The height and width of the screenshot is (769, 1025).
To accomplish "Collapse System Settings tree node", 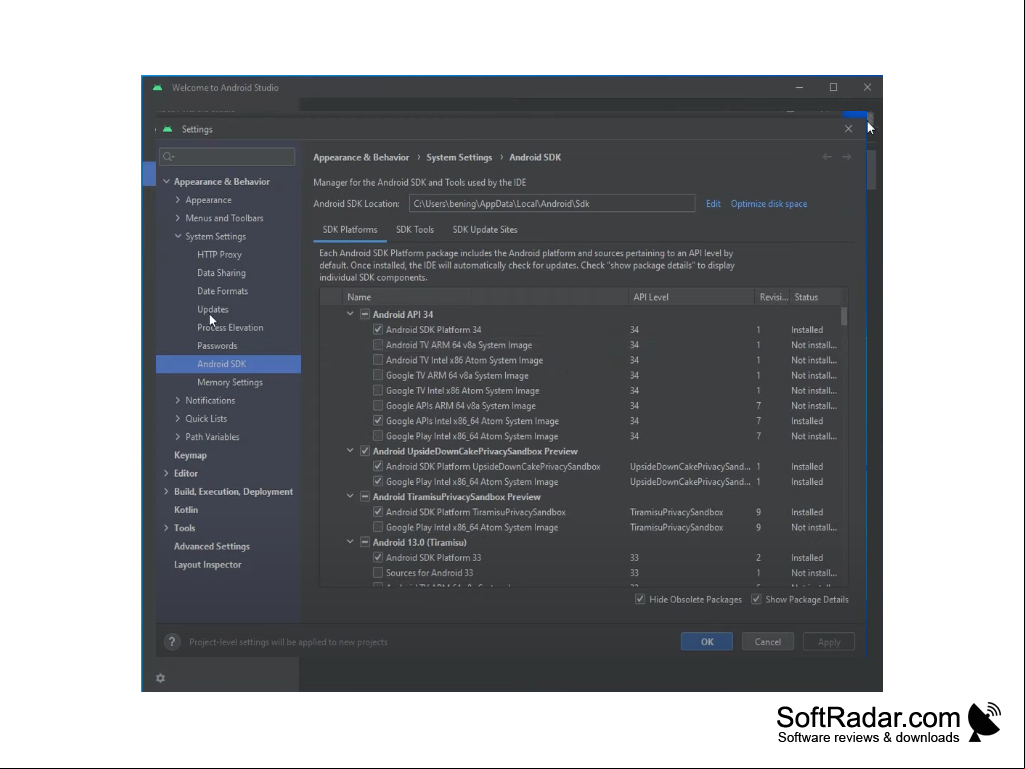I will pos(178,236).
